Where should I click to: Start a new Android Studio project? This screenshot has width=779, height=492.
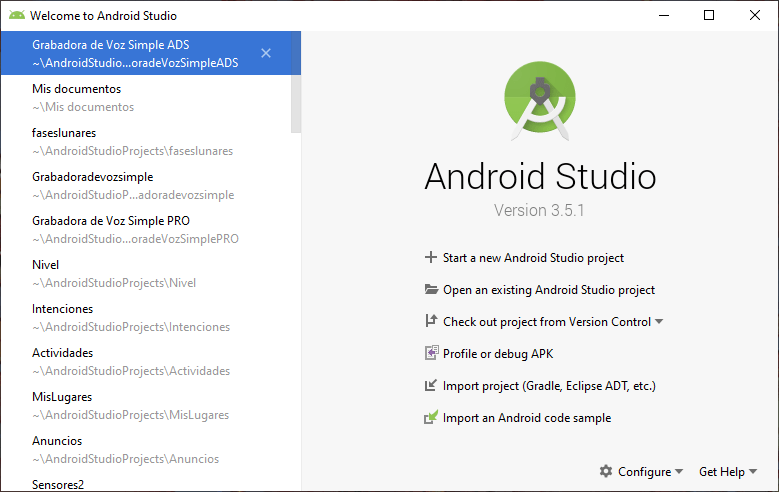click(533, 258)
